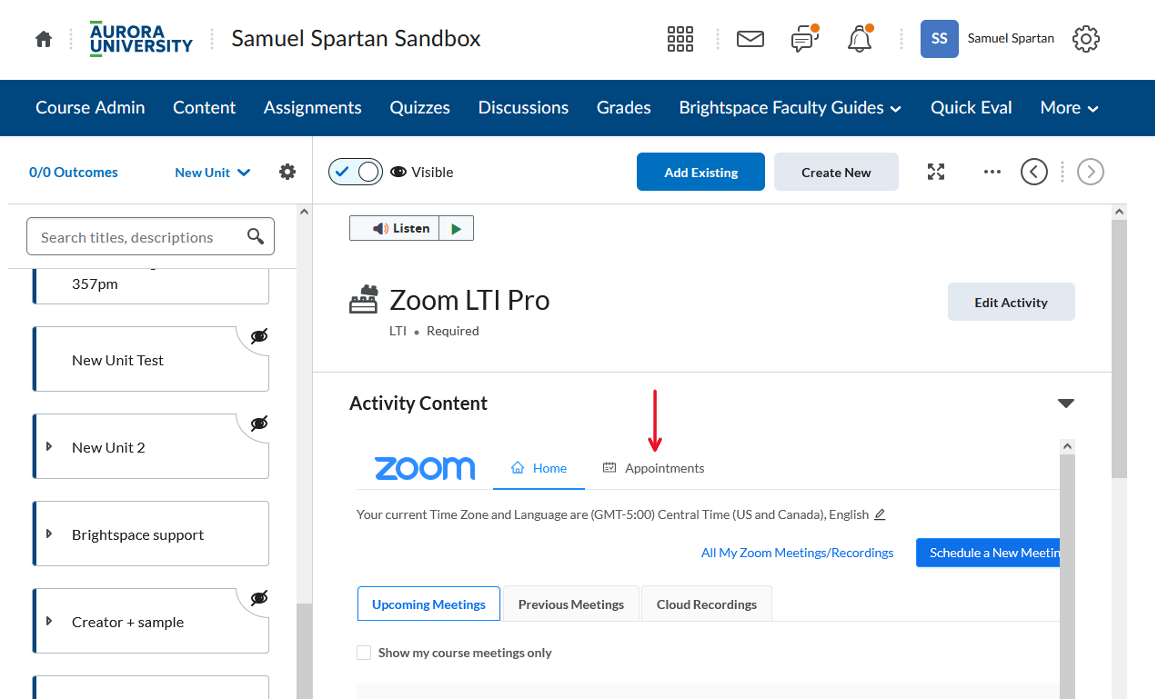Click the Listen speaker button
1155x699 pixels.
(395, 228)
